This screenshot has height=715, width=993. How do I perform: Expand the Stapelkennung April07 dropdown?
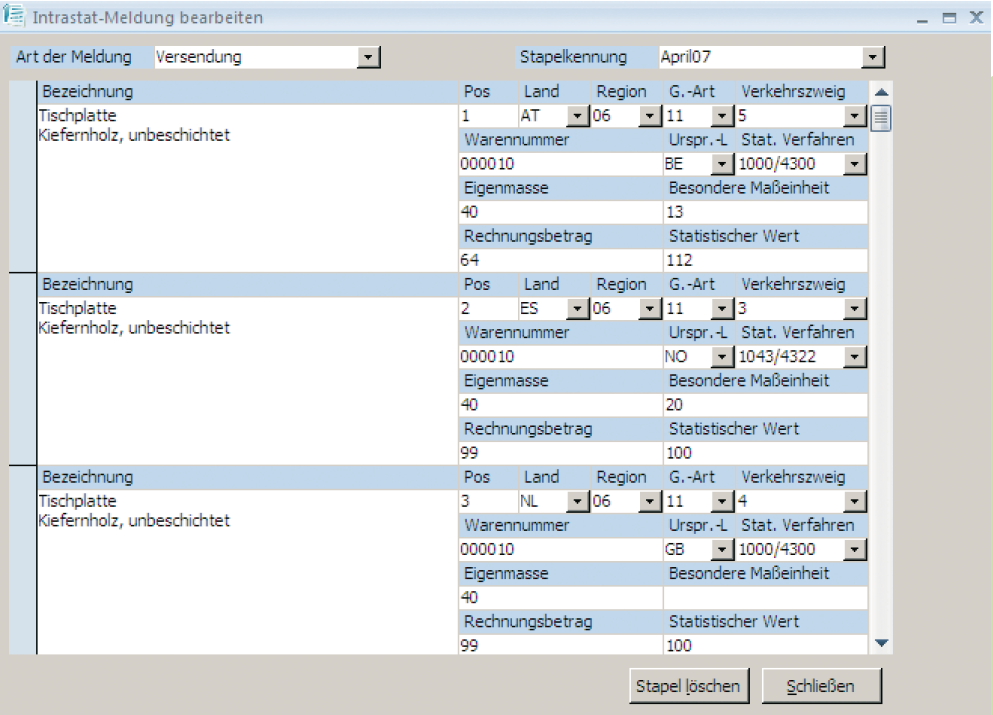(x=873, y=58)
